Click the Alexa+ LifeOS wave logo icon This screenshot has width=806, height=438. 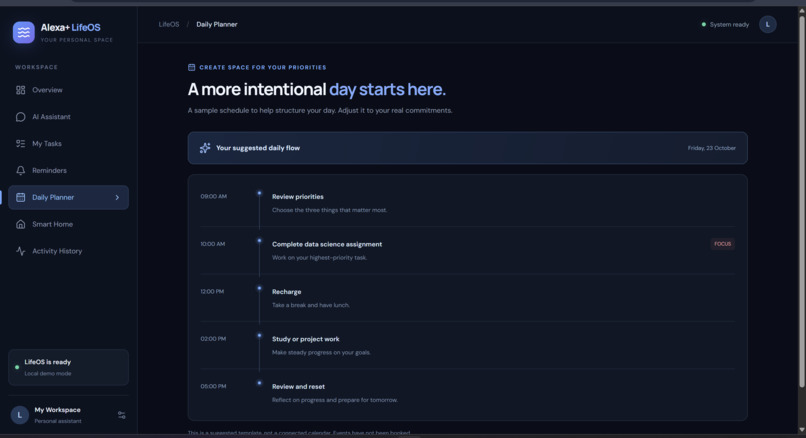coord(24,32)
